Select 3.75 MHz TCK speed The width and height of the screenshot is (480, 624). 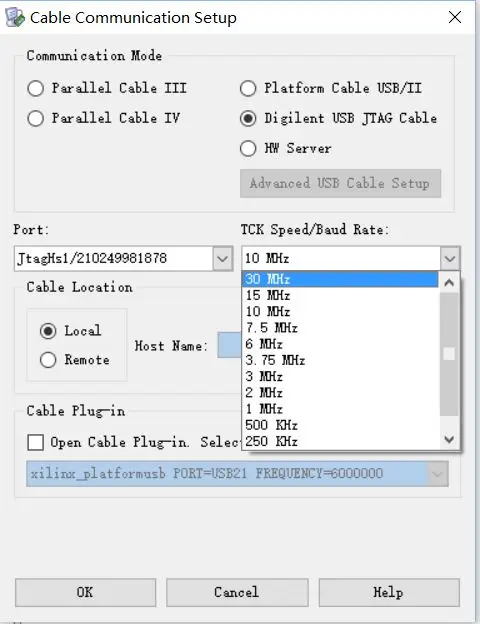pyautogui.click(x=340, y=361)
